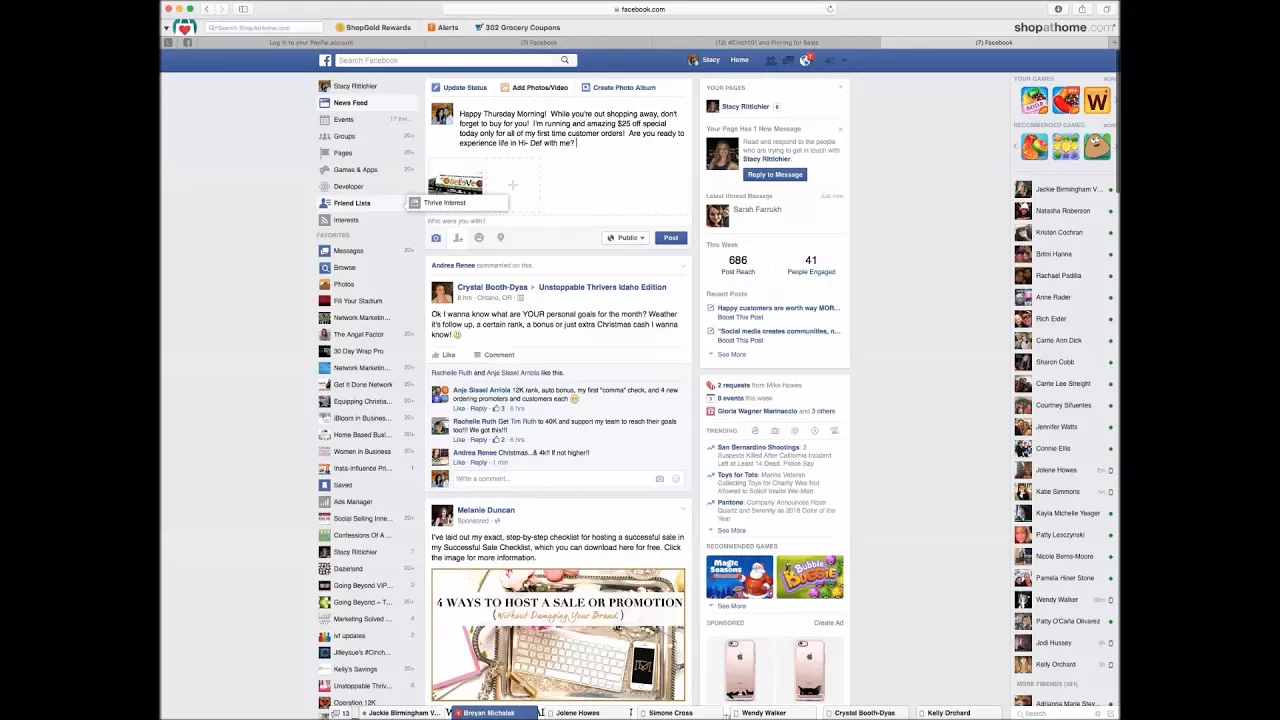Open Unstoppable Thrivers Idaho Edition group link

(x=602, y=287)
